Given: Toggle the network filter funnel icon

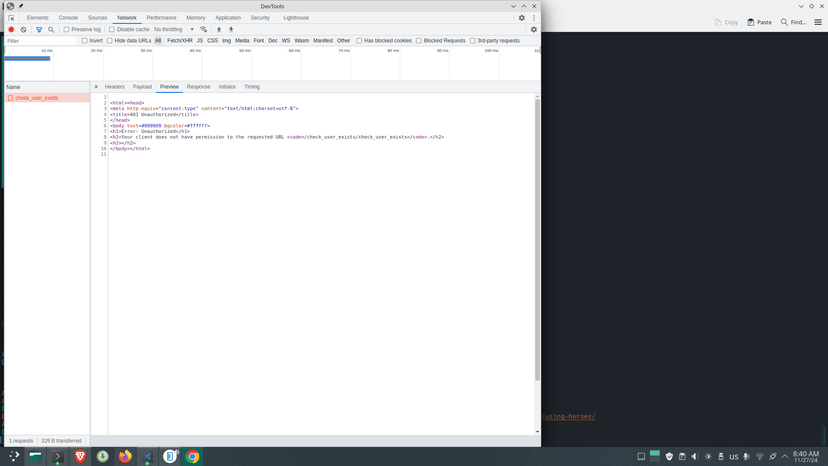Looking at the screenshot, I should 39,30.
